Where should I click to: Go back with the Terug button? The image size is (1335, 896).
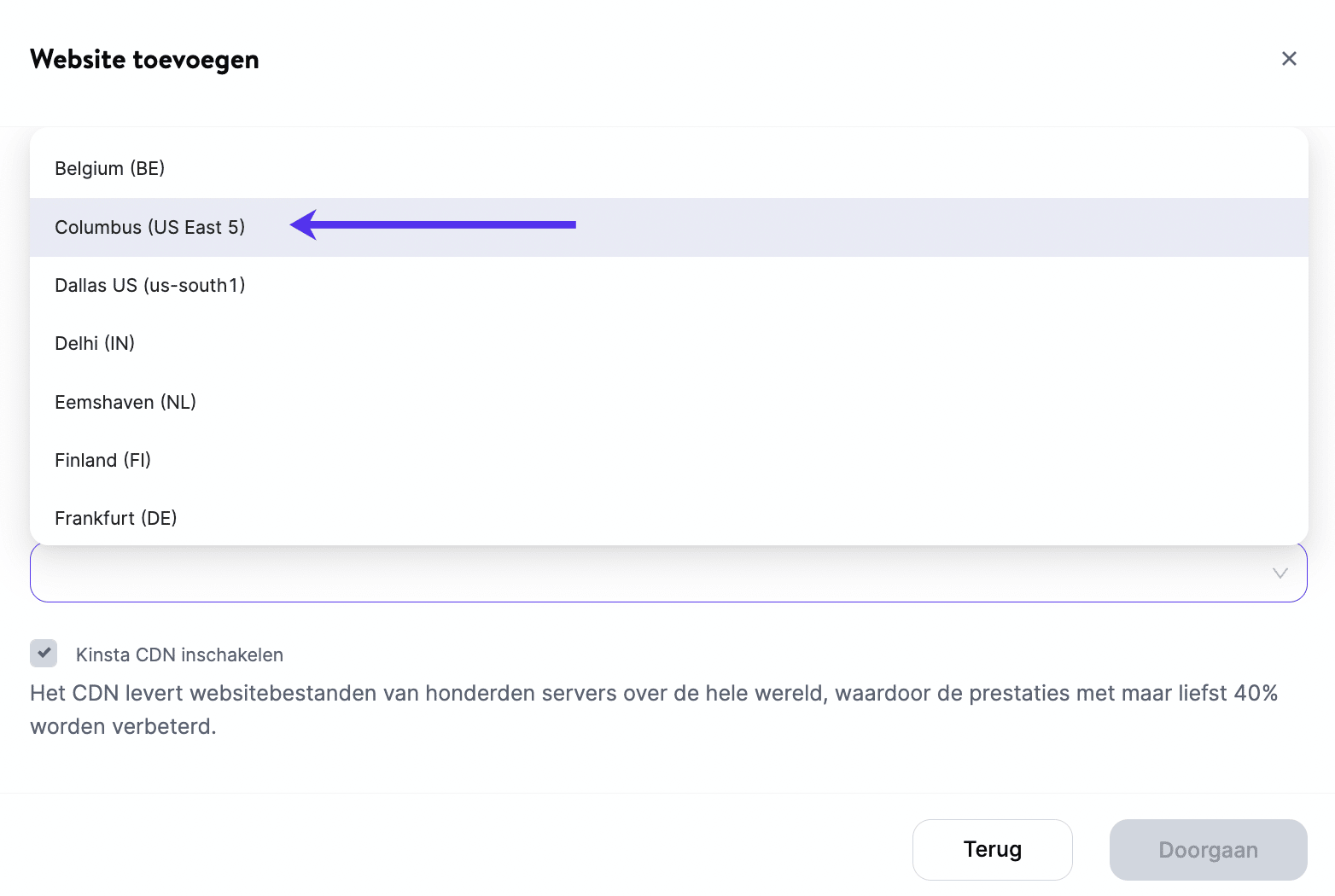pyautogui.click(x=992, y=850)
